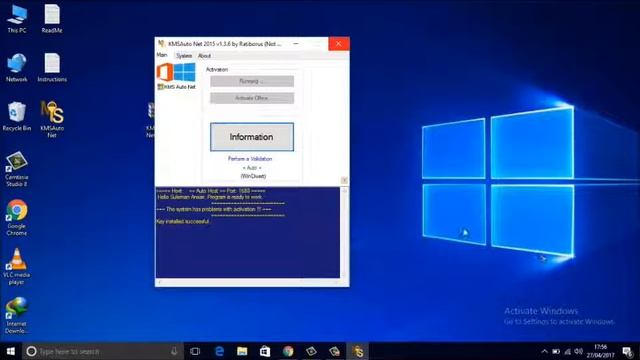
Task: Click the small button above the log scrollbar
Action: point(344,180)
